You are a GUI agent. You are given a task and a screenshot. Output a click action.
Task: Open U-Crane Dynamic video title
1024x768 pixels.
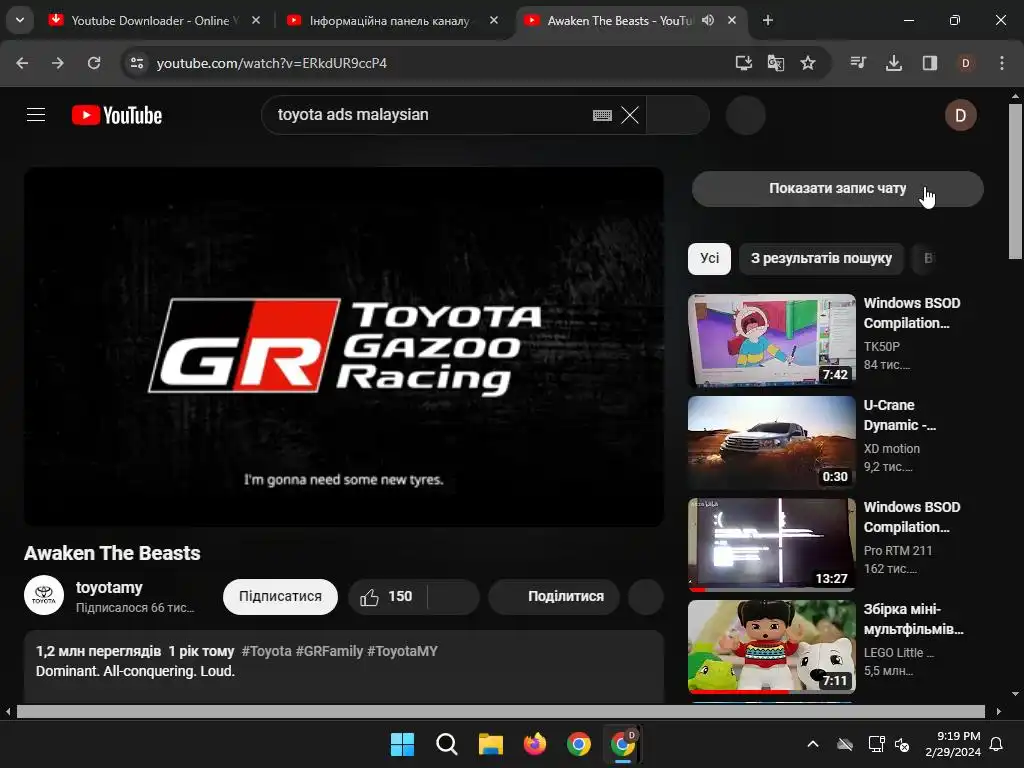tap(900, 415)
